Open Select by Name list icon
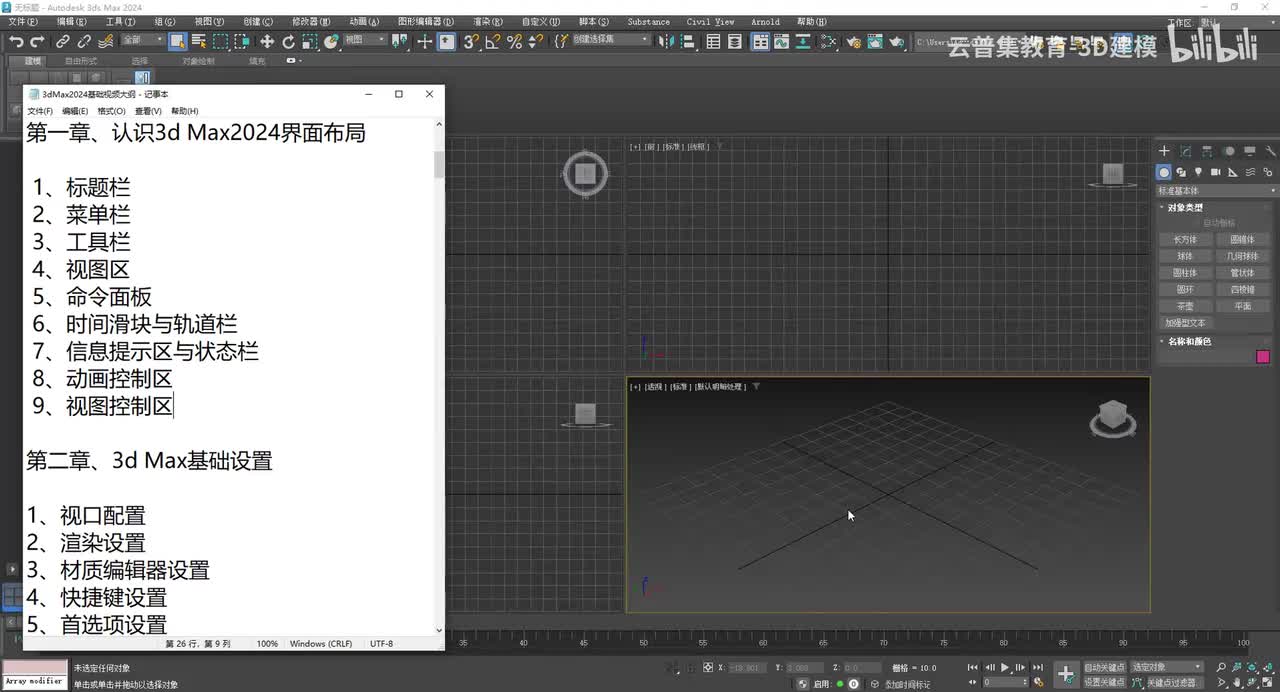The width and height of the screenshot is (1280, 692). point(198,41)
